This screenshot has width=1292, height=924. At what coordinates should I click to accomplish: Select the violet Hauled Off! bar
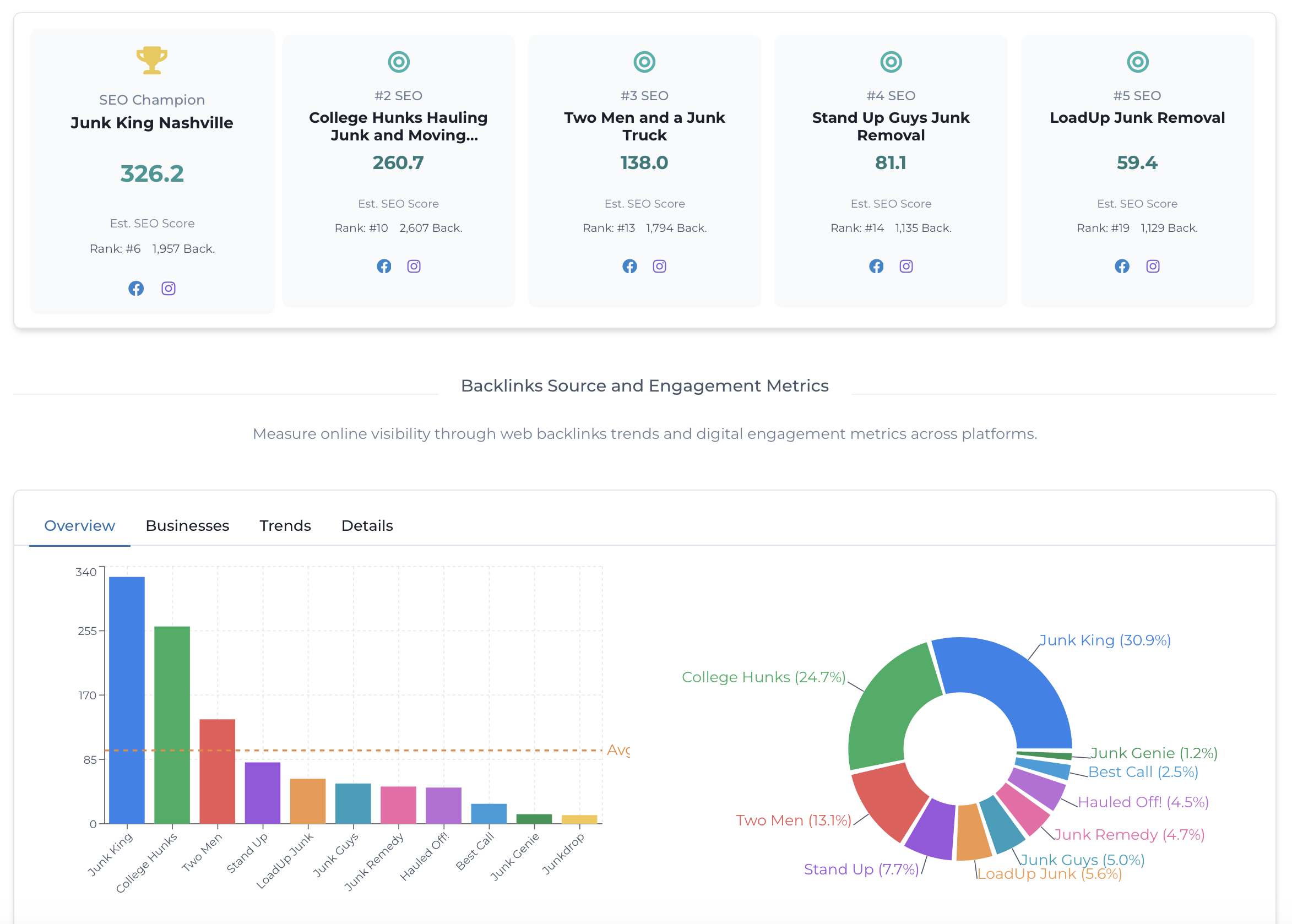pyautogui.click(x=443, y=806)
